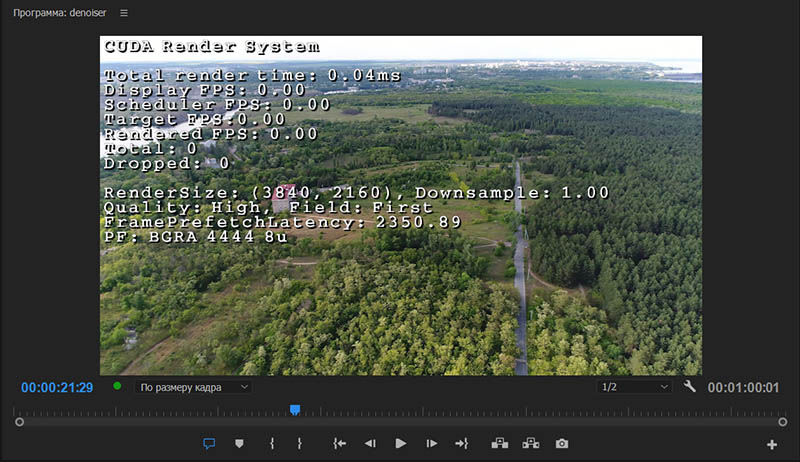Select the blue playhead on the time ruler
This screenshot has height=462, width=800.
(295, 410)
